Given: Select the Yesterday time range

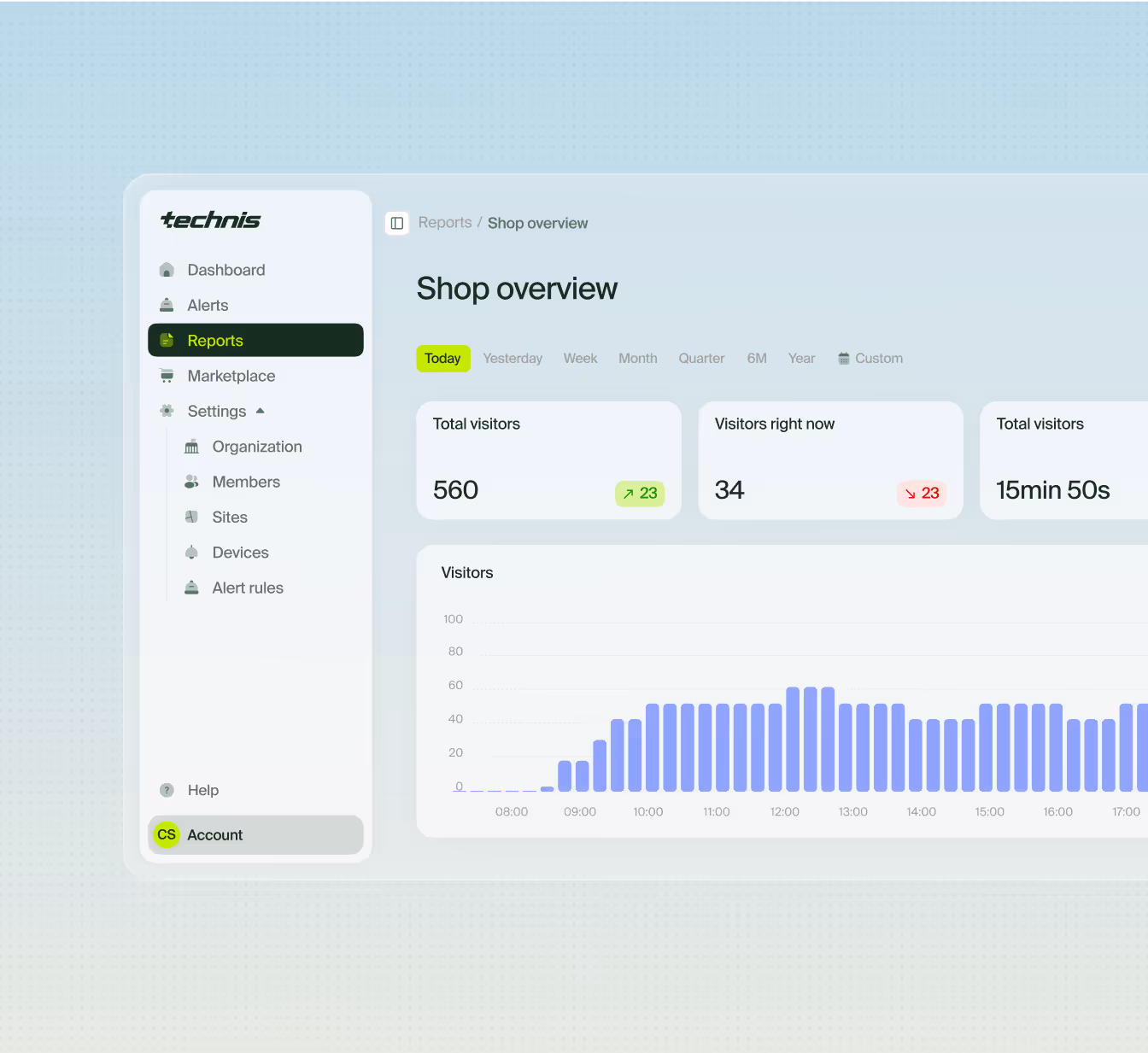Looking at the screenshot, I should 512,358.
